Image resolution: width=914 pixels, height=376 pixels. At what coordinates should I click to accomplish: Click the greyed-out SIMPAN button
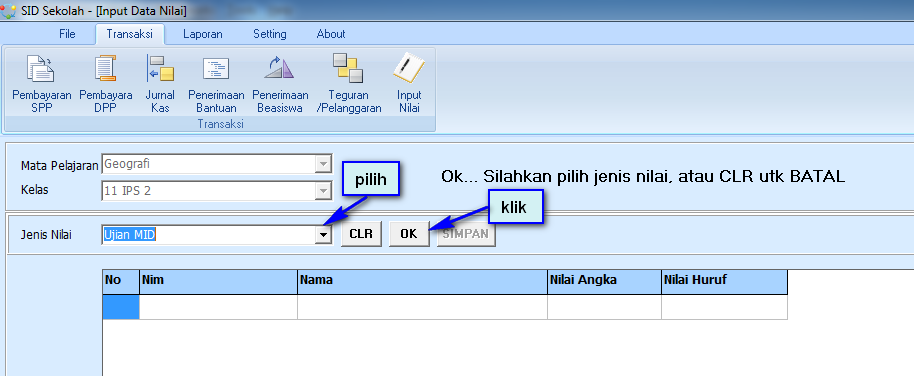tap(466, 234)
